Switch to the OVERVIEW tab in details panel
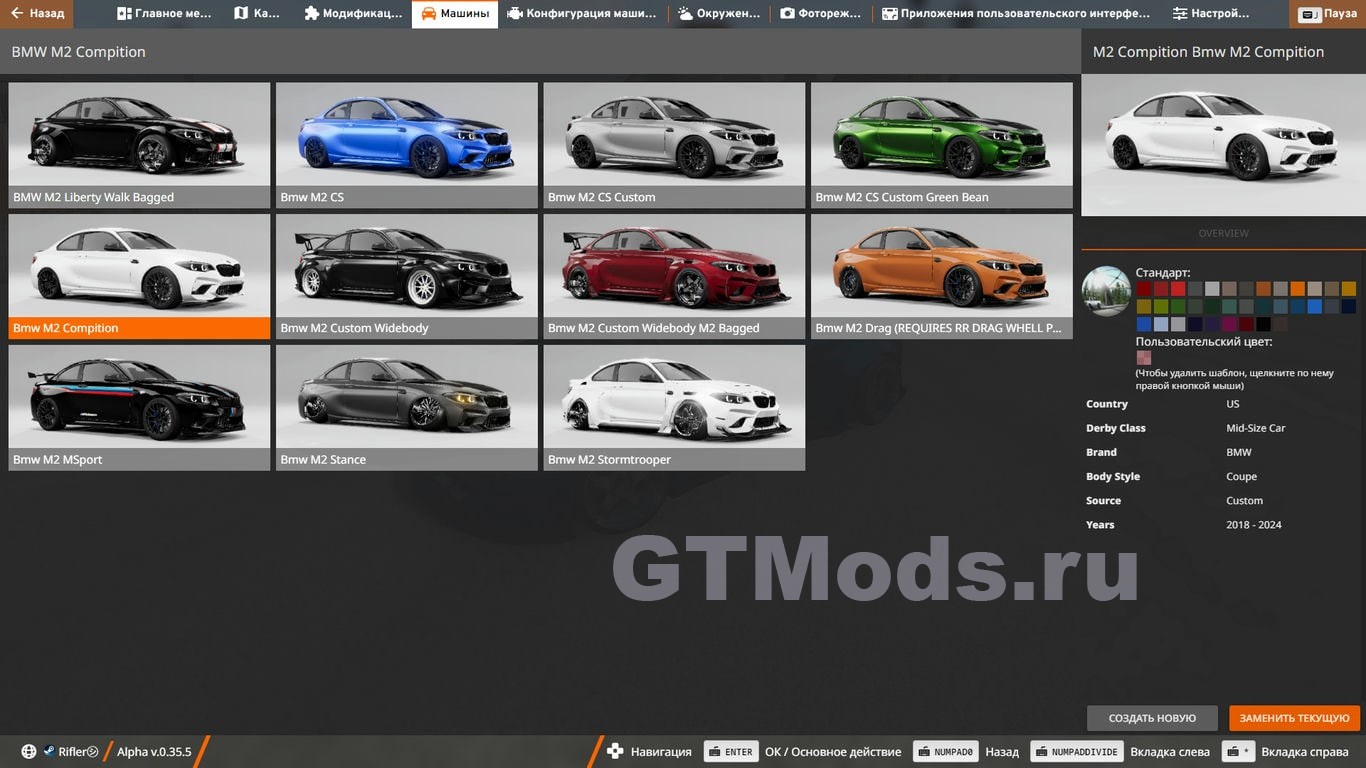 pyautogui.click(x=1223, y=233)
